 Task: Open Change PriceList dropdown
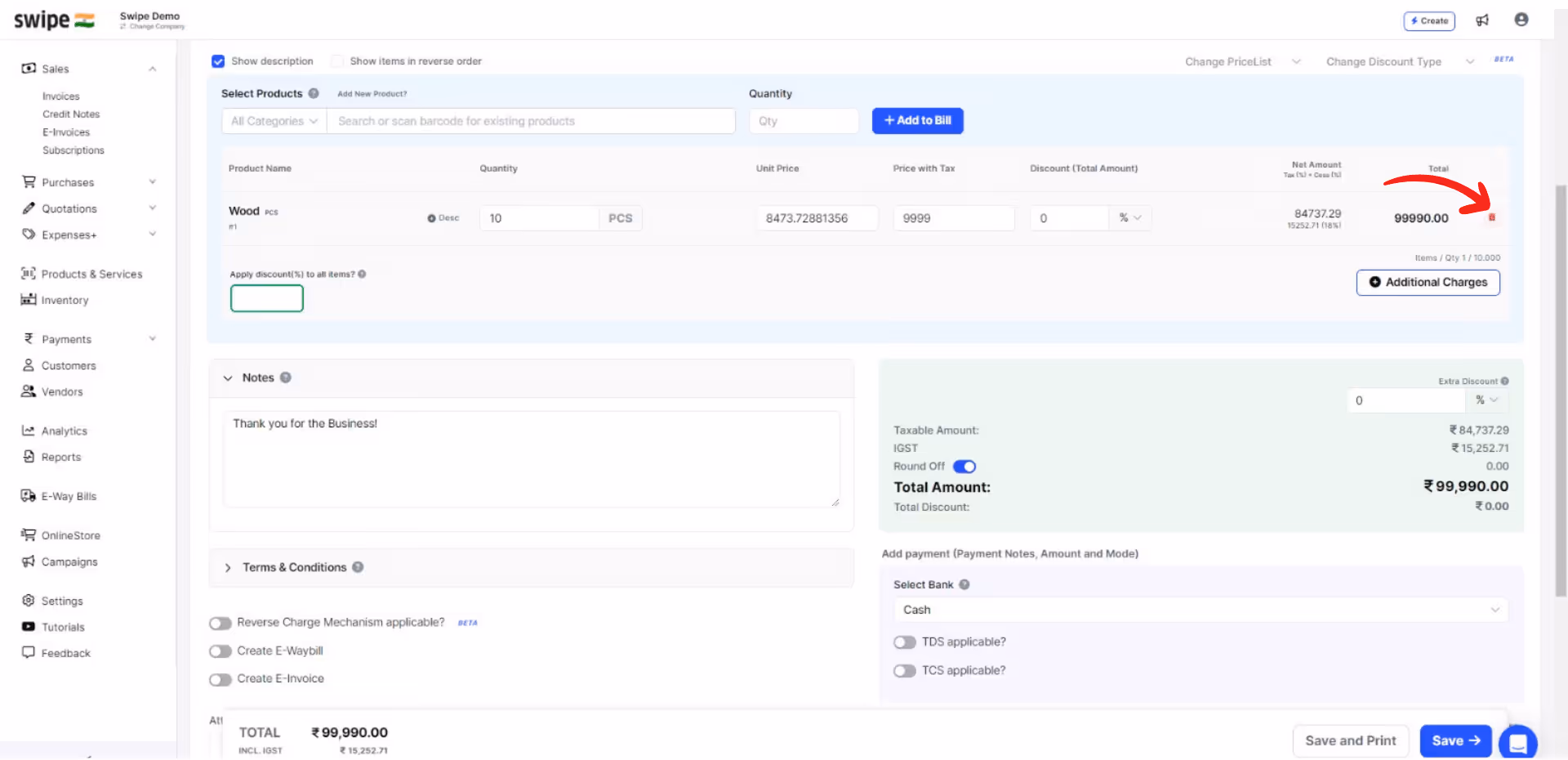pos(1243,62)
